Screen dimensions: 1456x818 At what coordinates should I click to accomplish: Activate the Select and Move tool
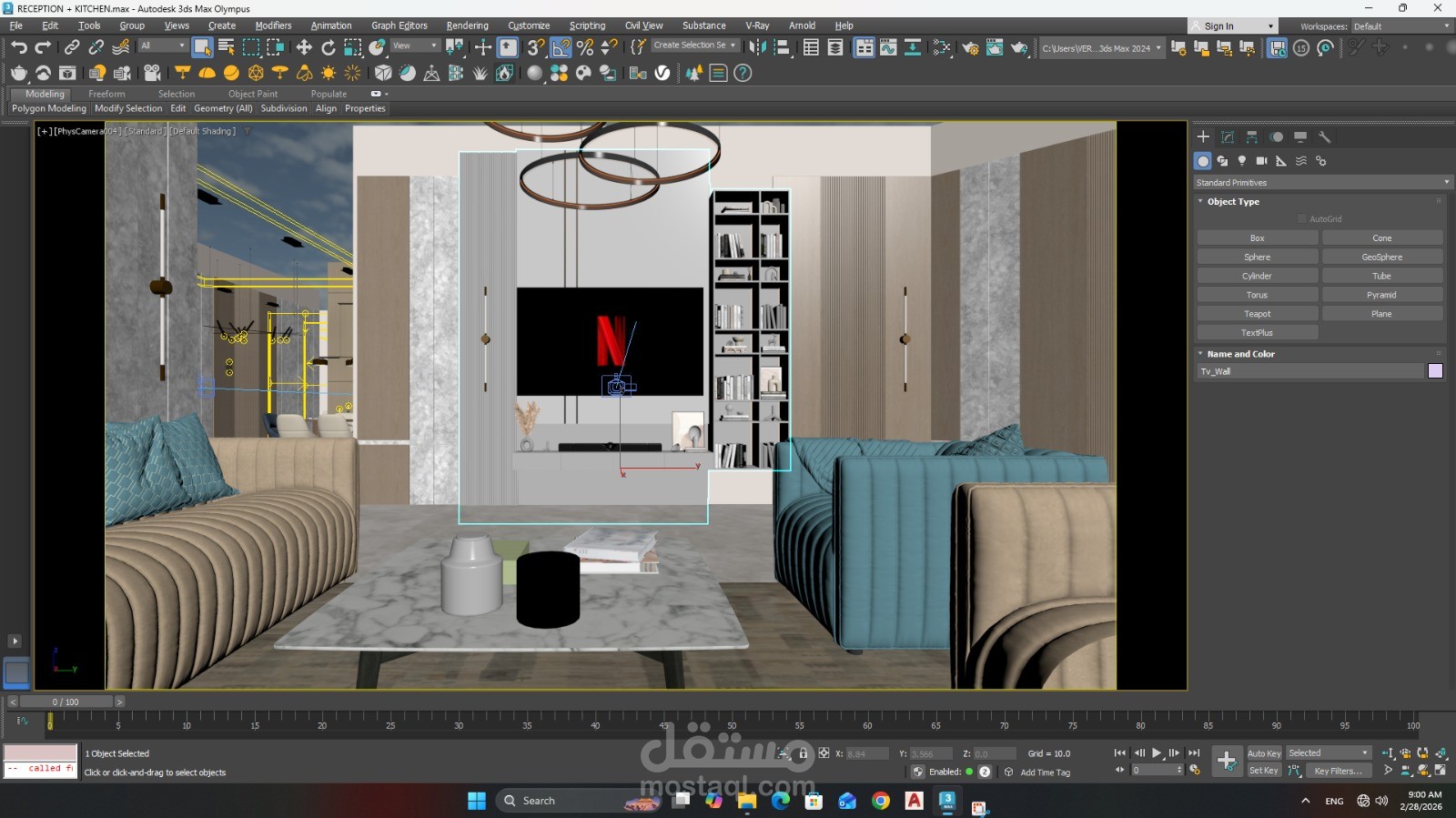click(x=304, y=47)
